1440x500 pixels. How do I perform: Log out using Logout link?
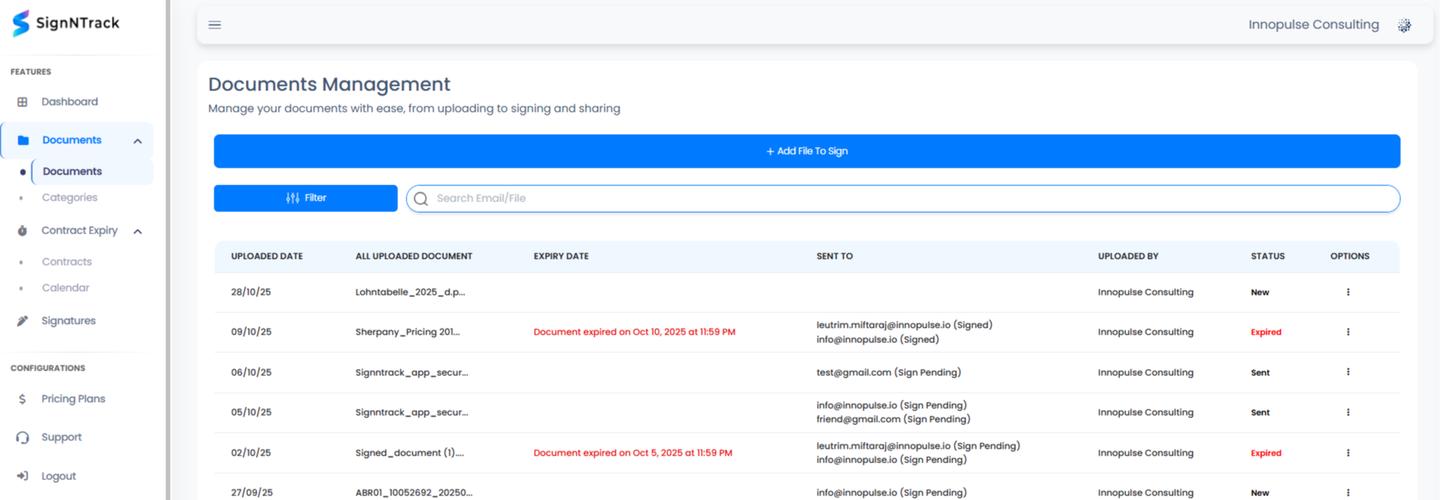tap(58, 476)
